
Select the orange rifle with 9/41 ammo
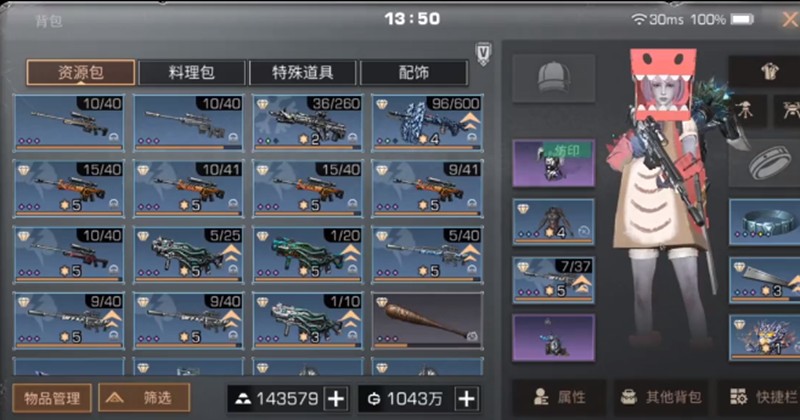[x=428, y=189]
